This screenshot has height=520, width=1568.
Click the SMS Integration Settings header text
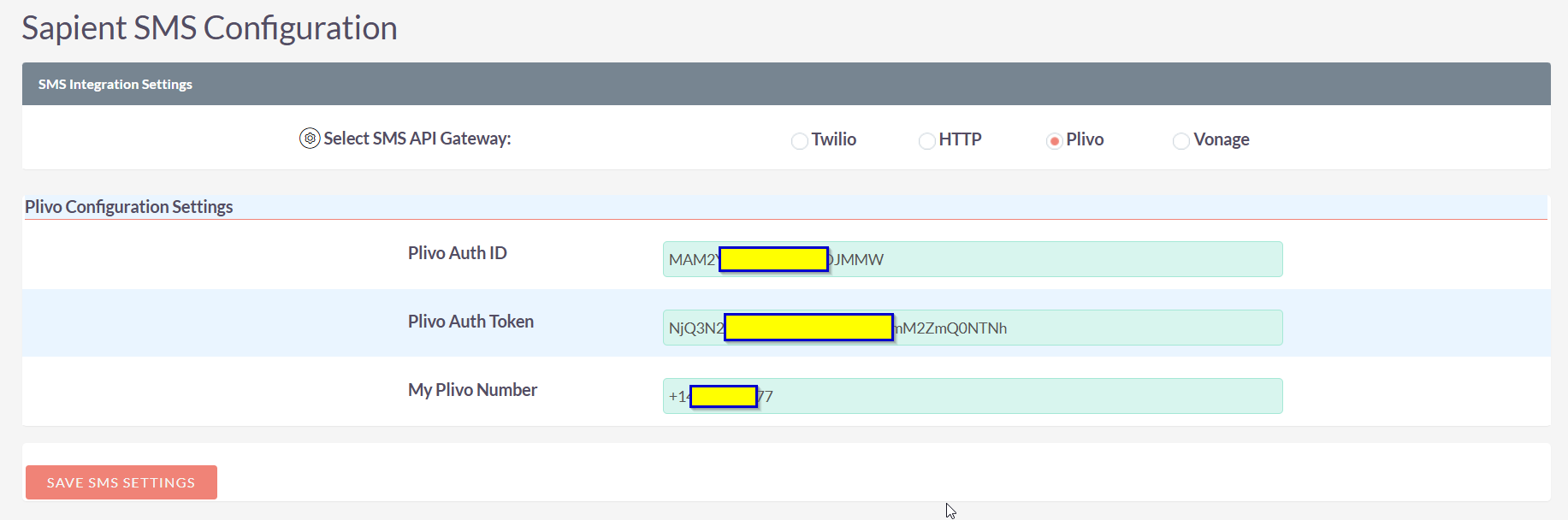click(115, 84)
